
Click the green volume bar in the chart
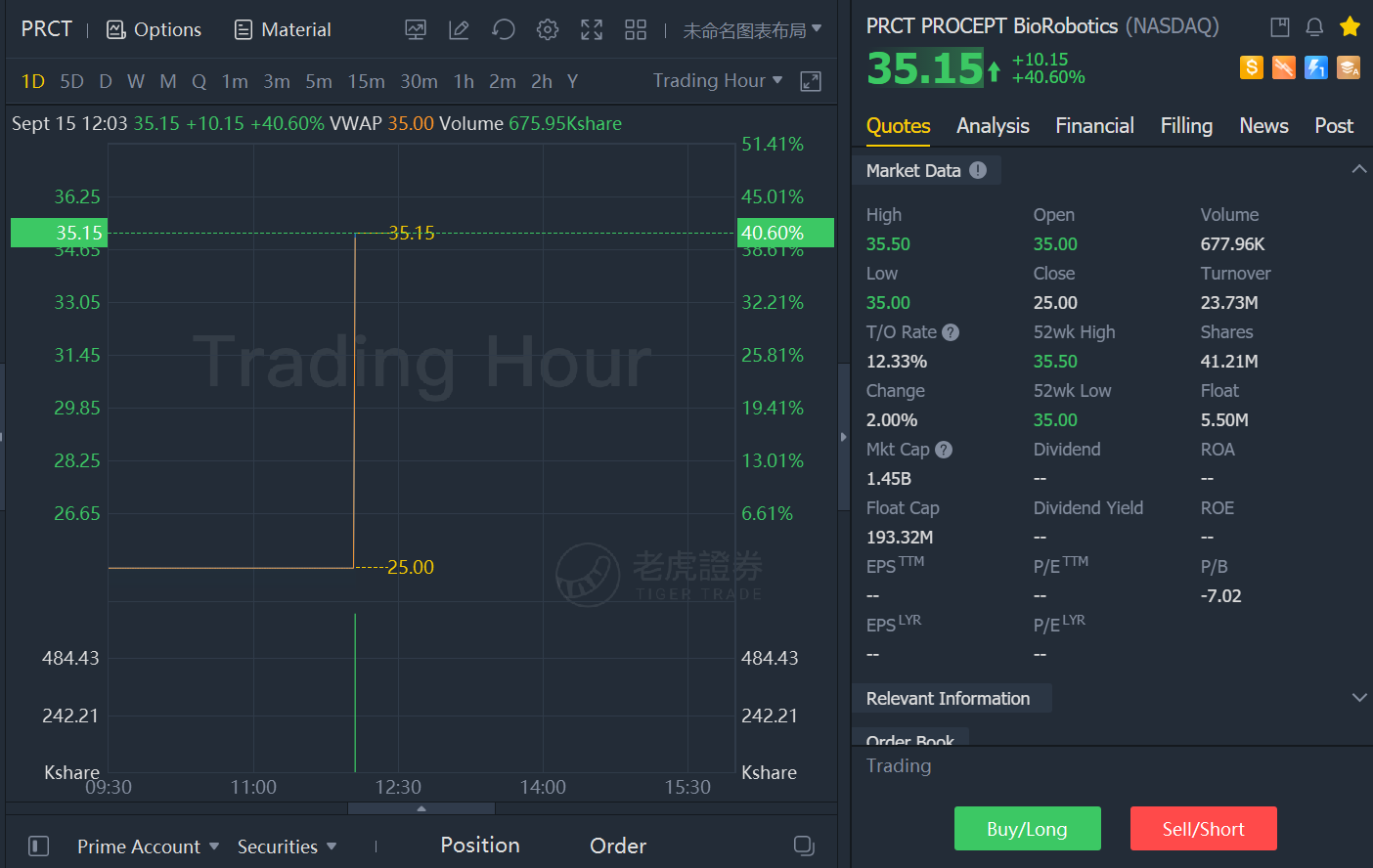[x=355, y=693]
